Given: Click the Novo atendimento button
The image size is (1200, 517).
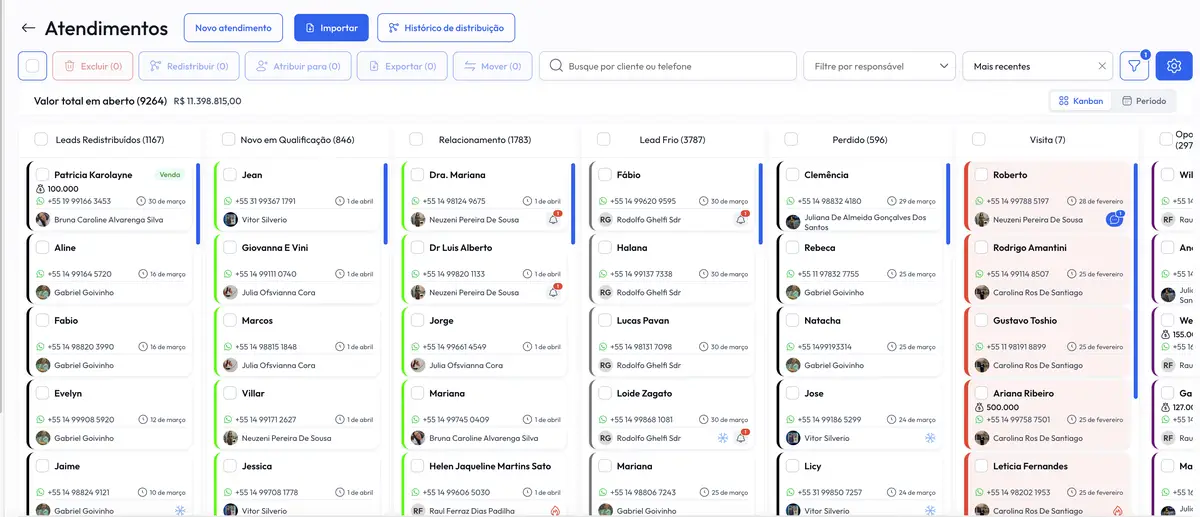Looking at the screenshot, I should pos(233,28).
